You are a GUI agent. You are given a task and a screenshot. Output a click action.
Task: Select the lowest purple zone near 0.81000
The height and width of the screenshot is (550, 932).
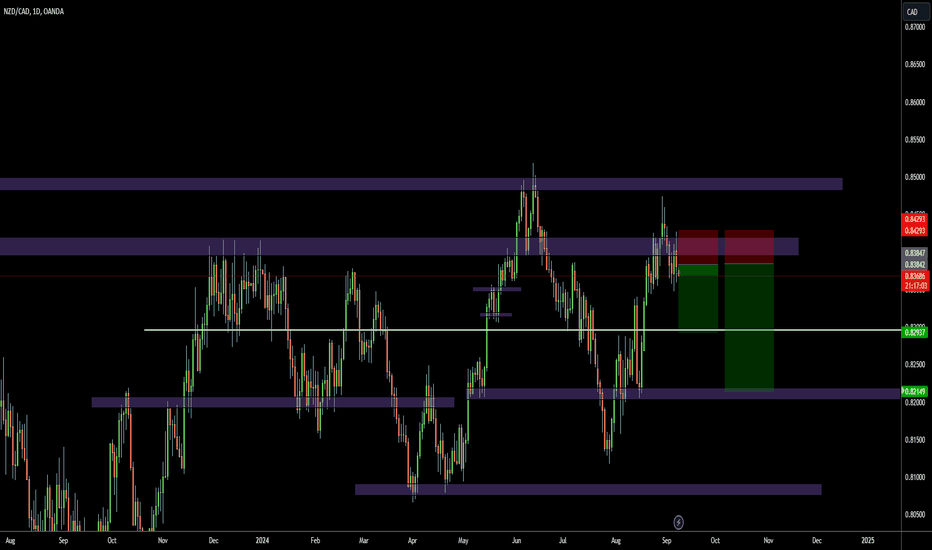[588, 489]
